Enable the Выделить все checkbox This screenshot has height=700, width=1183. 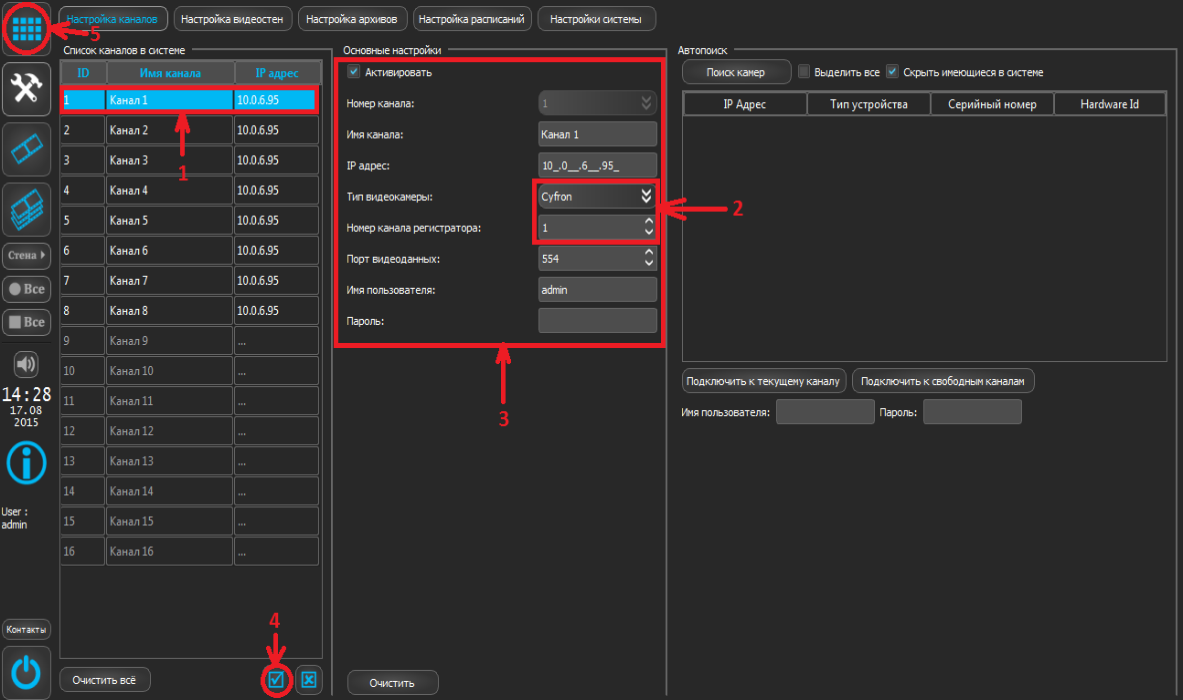(x=804, y=73)
